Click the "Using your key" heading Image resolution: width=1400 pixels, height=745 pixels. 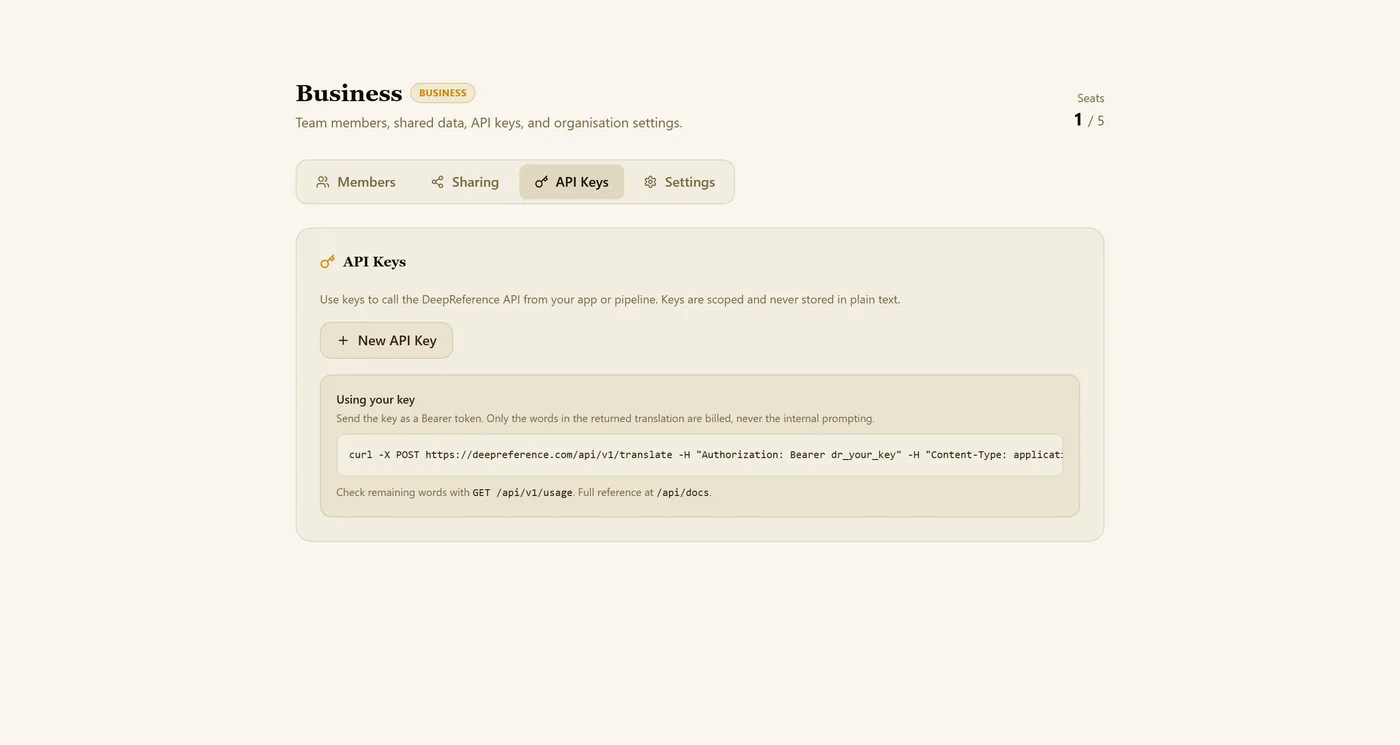click(376, 399)
